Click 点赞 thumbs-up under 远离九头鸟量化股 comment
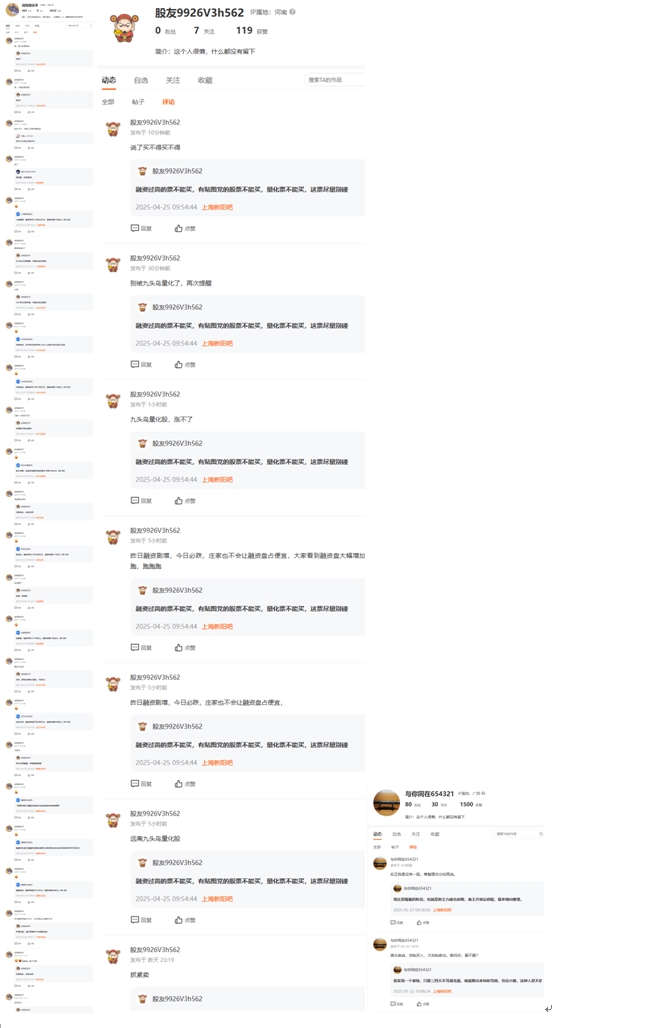Viewport: 672px width, 1028px height. tap(178, 920)
